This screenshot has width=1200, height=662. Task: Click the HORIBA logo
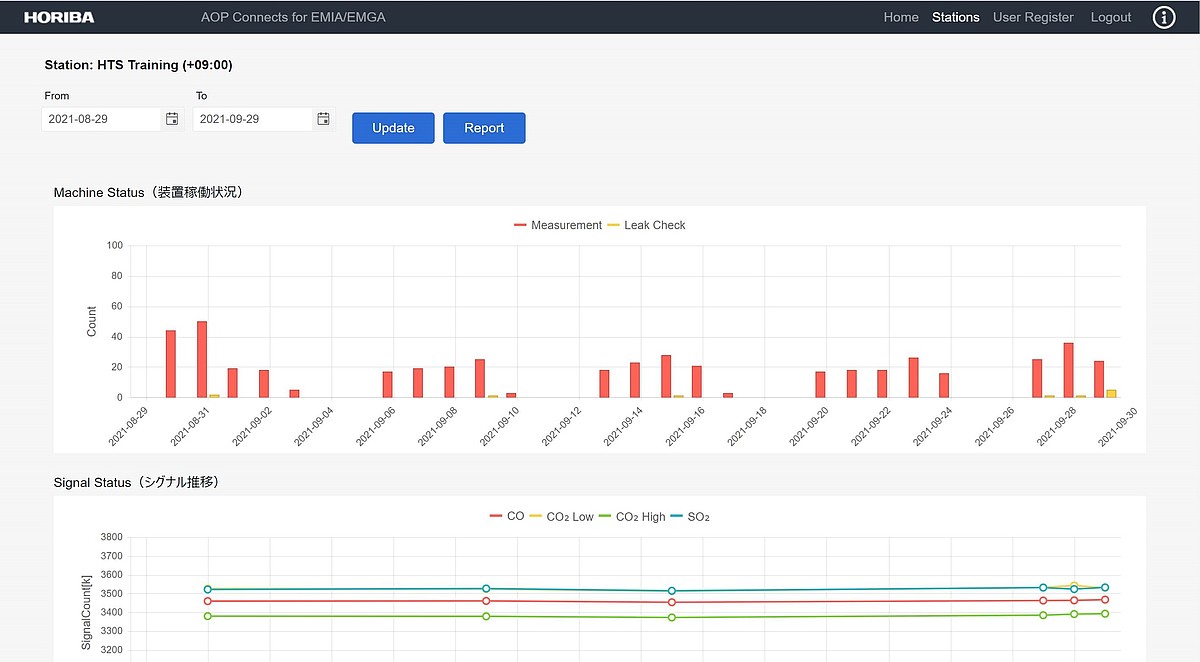(x=59, y=17)
